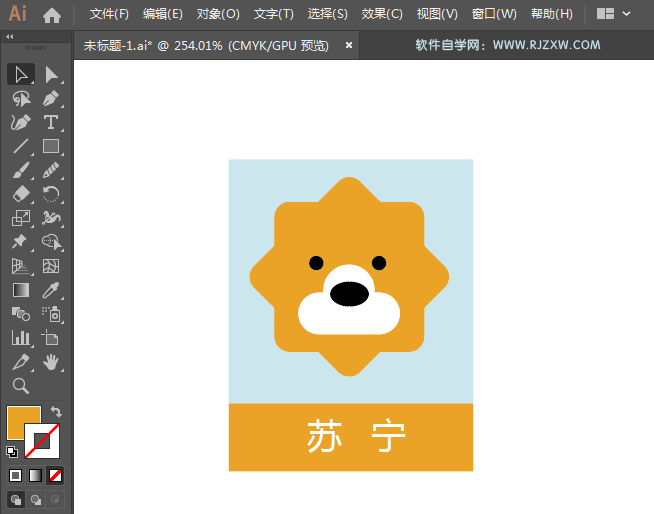
Task: Open the 视图(V) menu
Action: (x=437, y=14)
